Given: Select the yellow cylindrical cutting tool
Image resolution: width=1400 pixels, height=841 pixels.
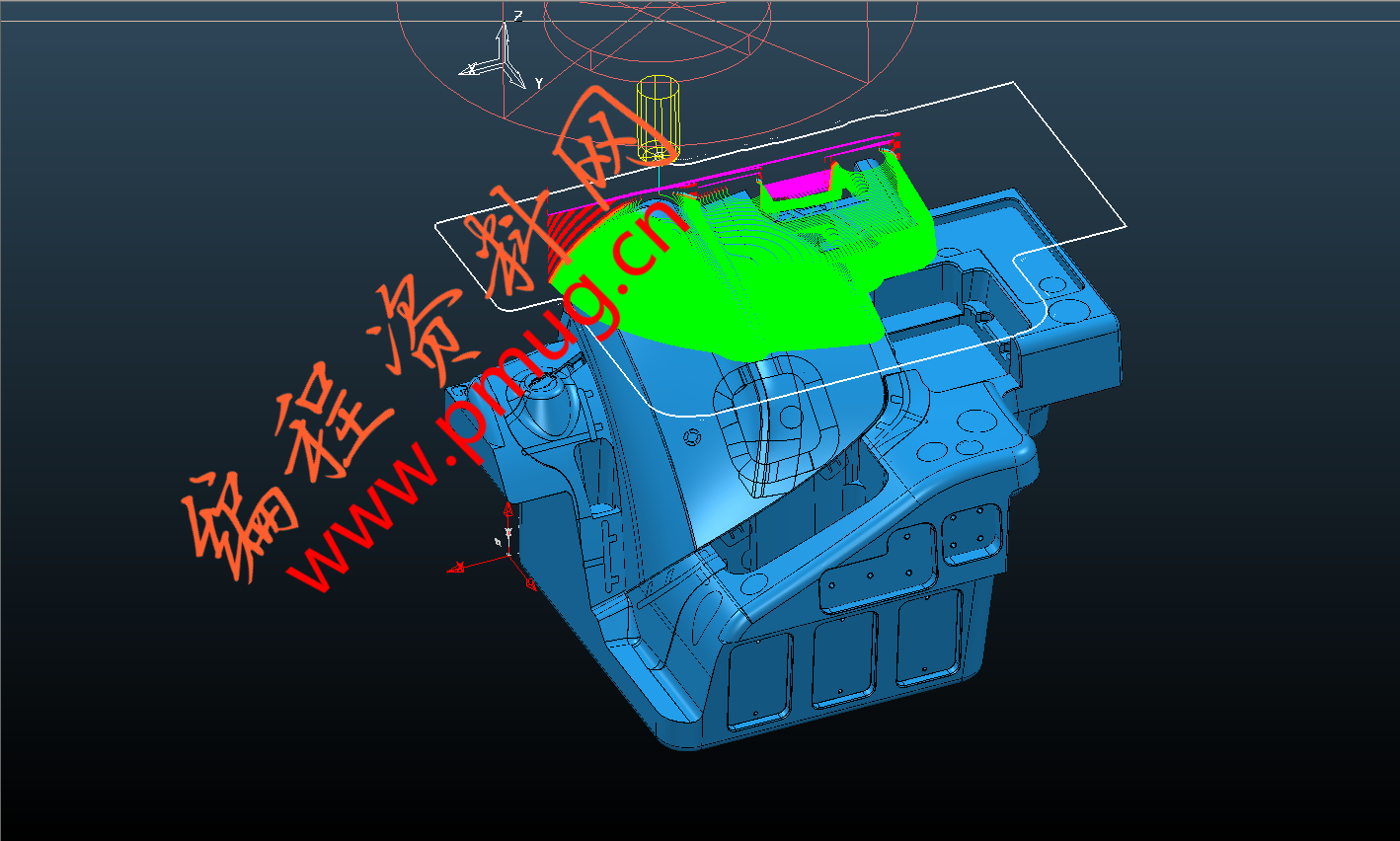Looking at the screenshot, I should [659, 118].
